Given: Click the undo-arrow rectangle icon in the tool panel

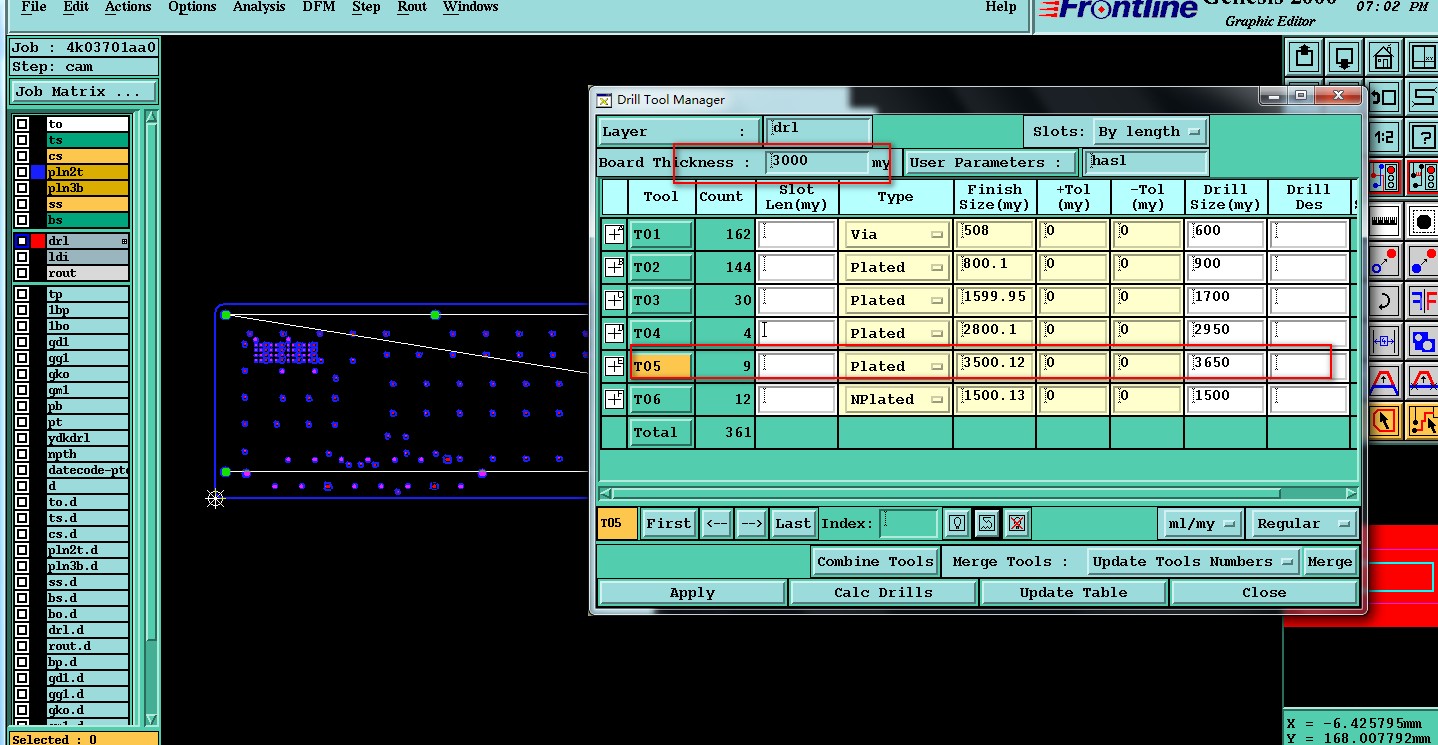Looking at the screenshot, I should (1384, 97).
